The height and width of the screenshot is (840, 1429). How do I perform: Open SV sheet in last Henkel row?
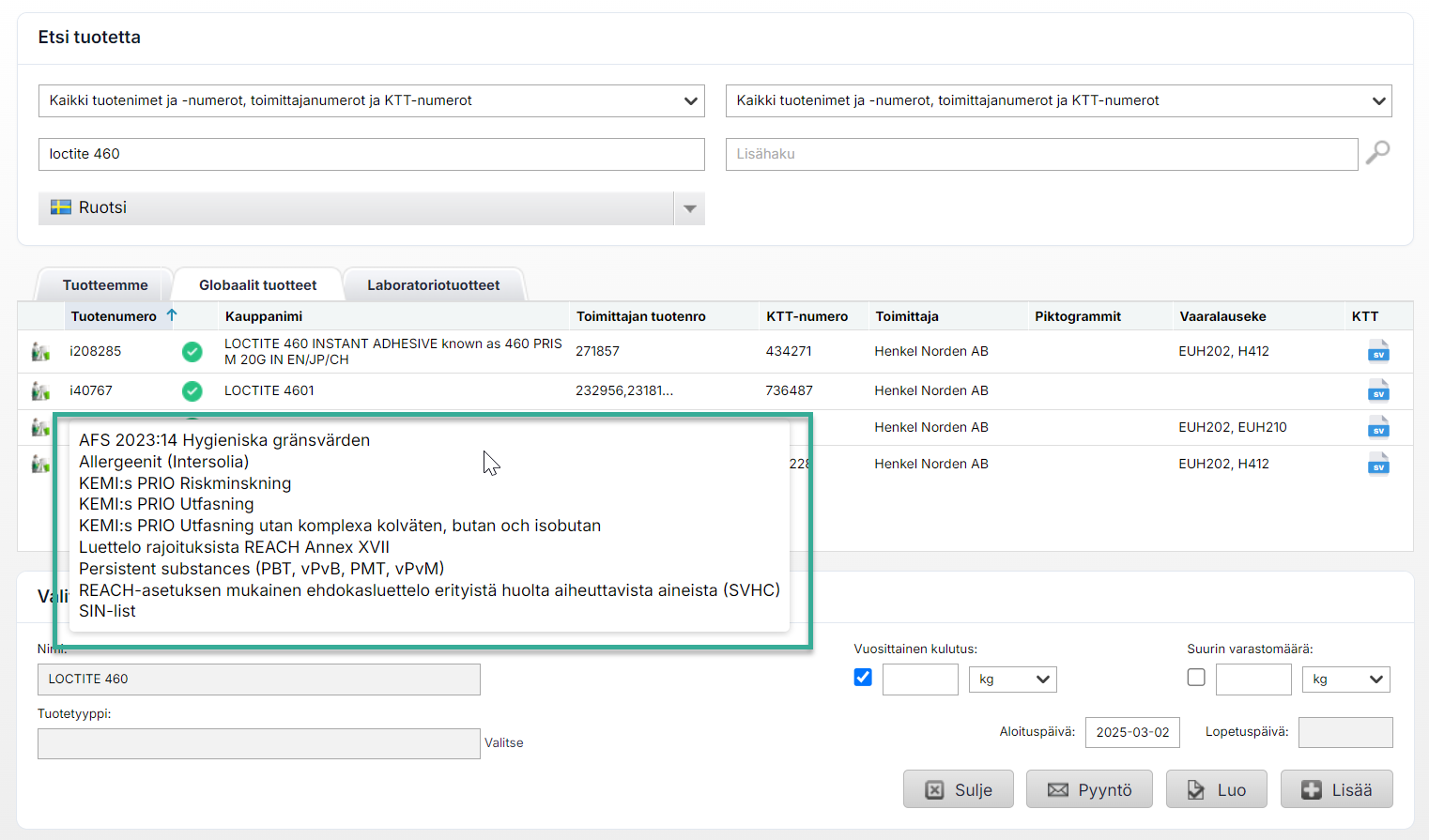click(1378, 464)
